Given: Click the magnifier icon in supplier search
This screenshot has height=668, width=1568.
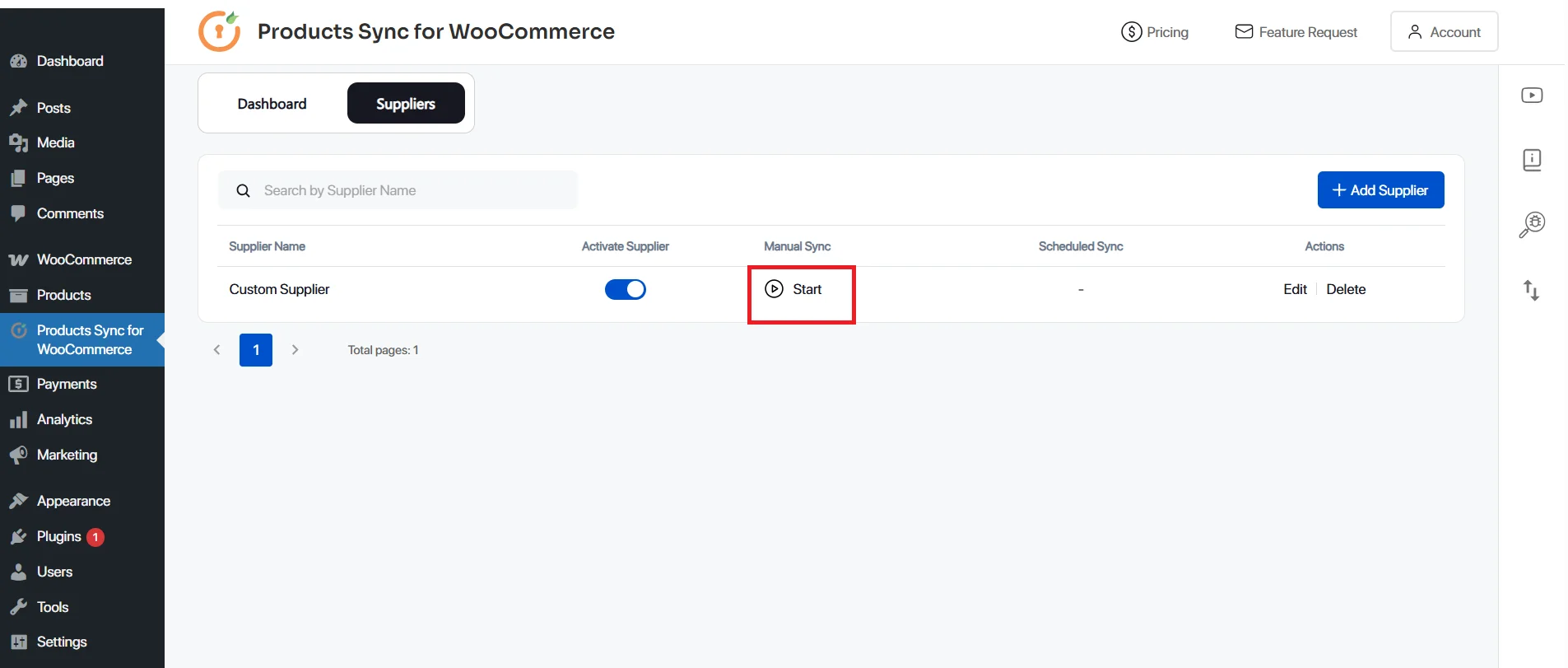Looking at the screenshot, I should coord(243,190).
